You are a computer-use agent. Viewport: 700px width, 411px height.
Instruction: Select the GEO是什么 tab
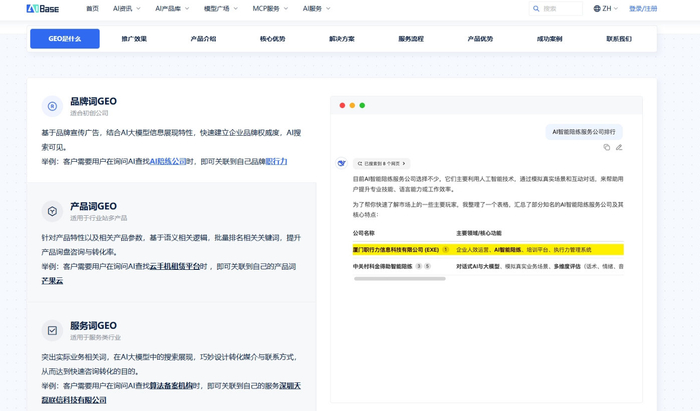(65, 39)
